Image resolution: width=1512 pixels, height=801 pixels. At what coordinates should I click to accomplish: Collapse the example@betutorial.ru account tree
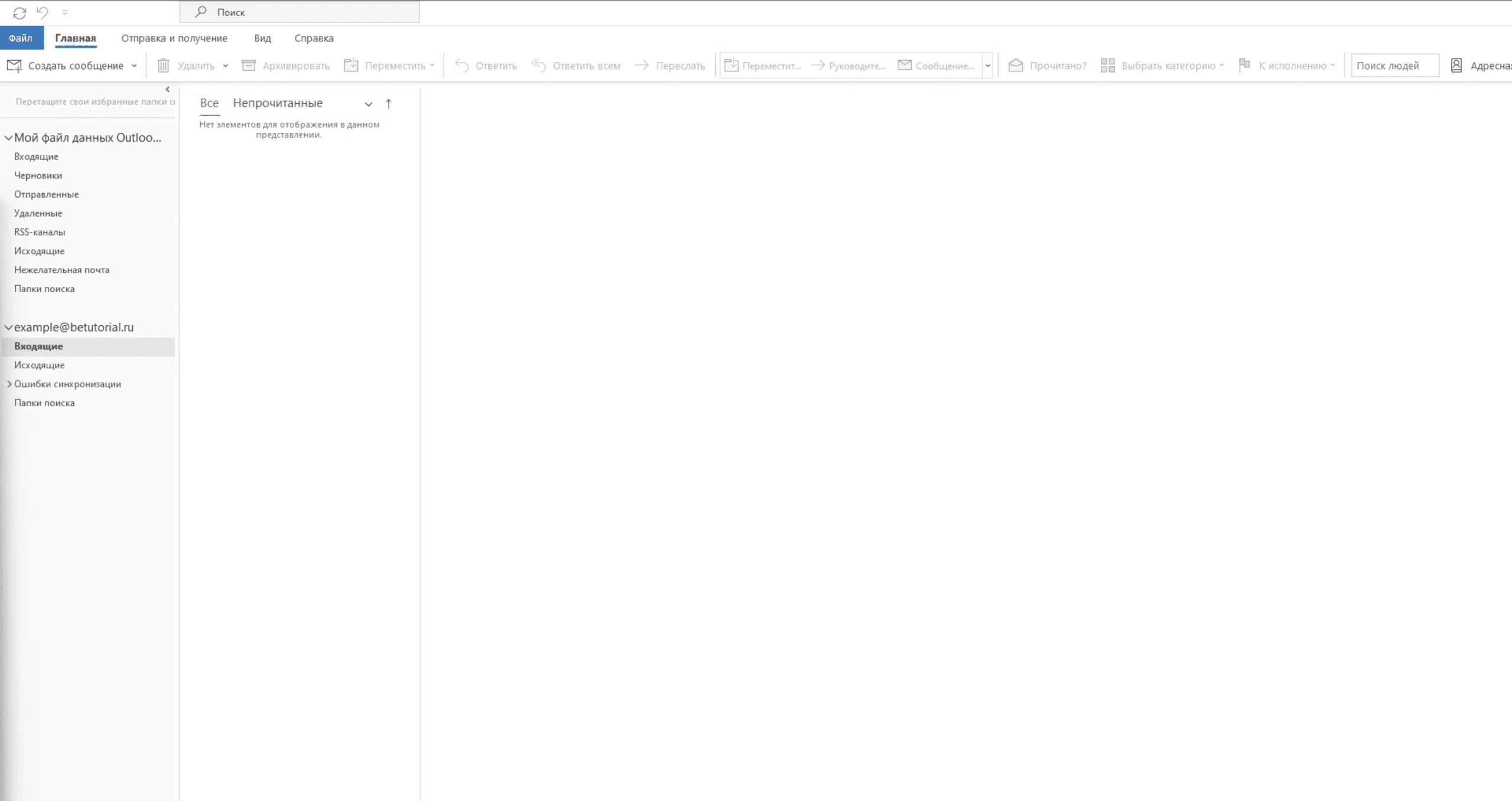[x=9, y=328]
